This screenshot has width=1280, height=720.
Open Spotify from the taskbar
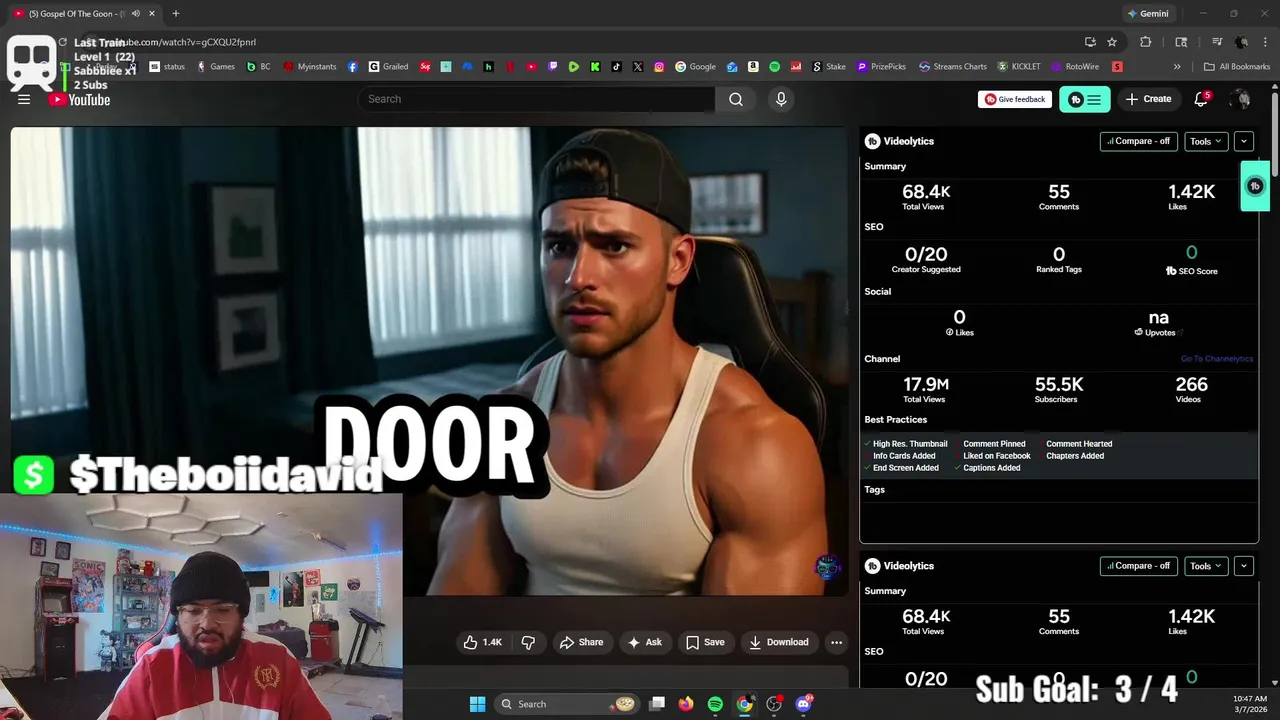click(x=715, y=704)
